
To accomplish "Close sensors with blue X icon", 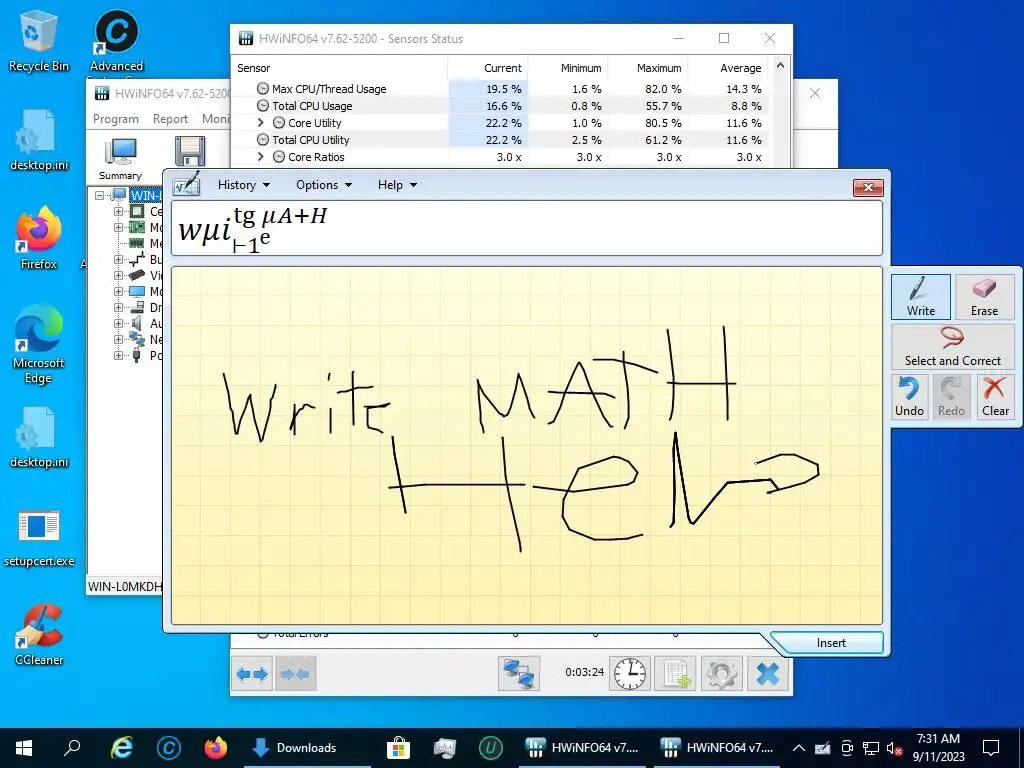I will (x=768, y=673).
